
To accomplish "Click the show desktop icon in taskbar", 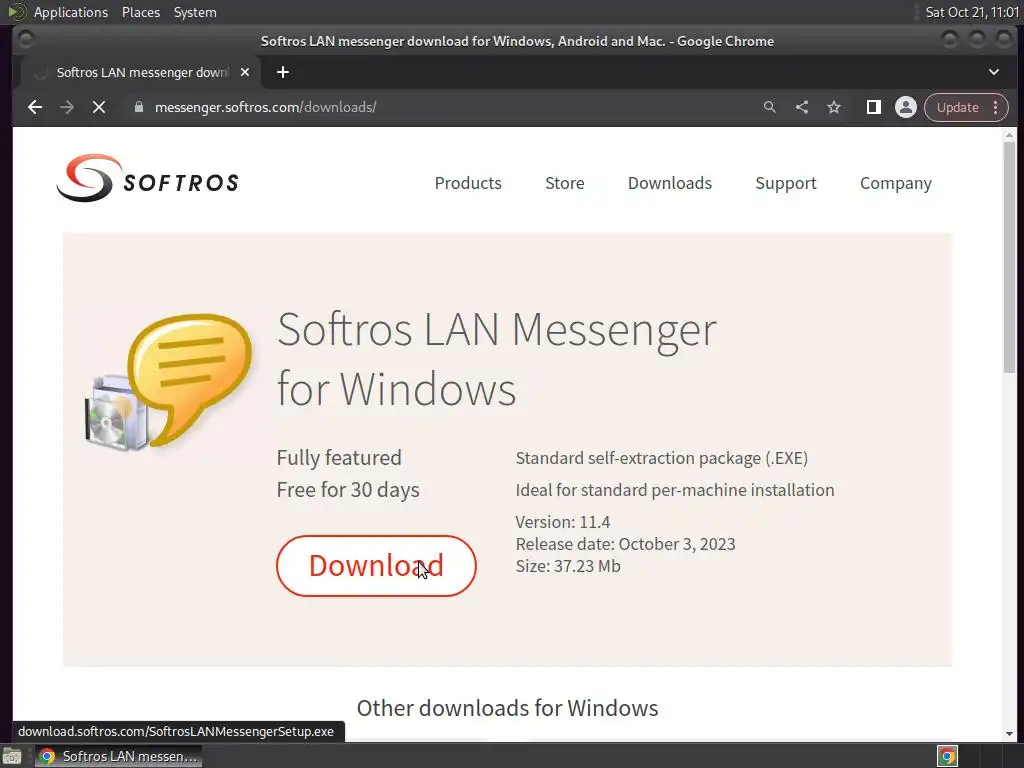I will coord(12,757).
